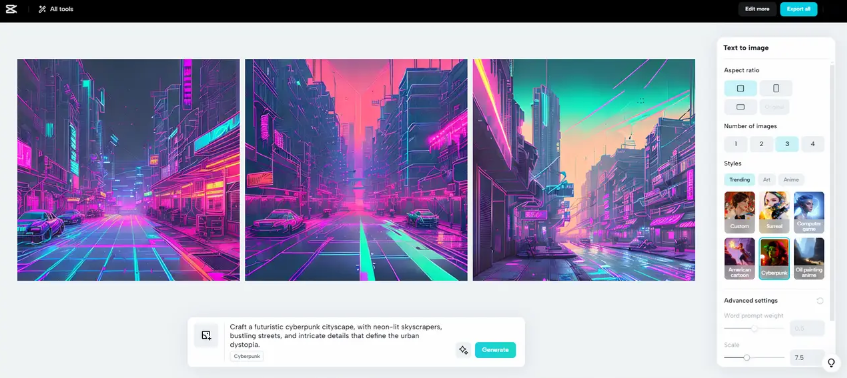Adjust the Scale slider handle
This screenshot has height=378, width=847.
click(x=747, y=357)
